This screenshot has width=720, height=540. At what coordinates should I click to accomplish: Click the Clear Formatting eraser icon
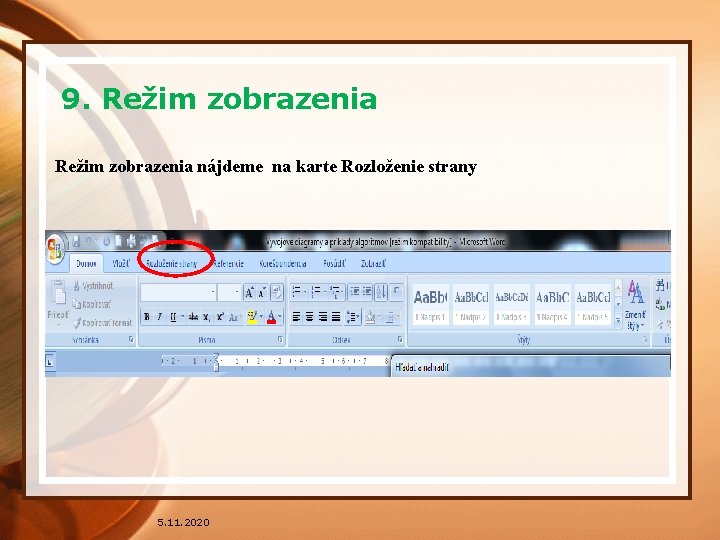pyautogui.click(x=277, y=292)
